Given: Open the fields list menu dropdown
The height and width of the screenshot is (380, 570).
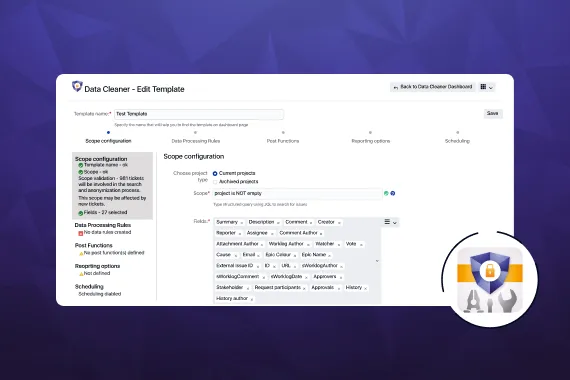Looking at the screenshot, I should pos(390,222).
